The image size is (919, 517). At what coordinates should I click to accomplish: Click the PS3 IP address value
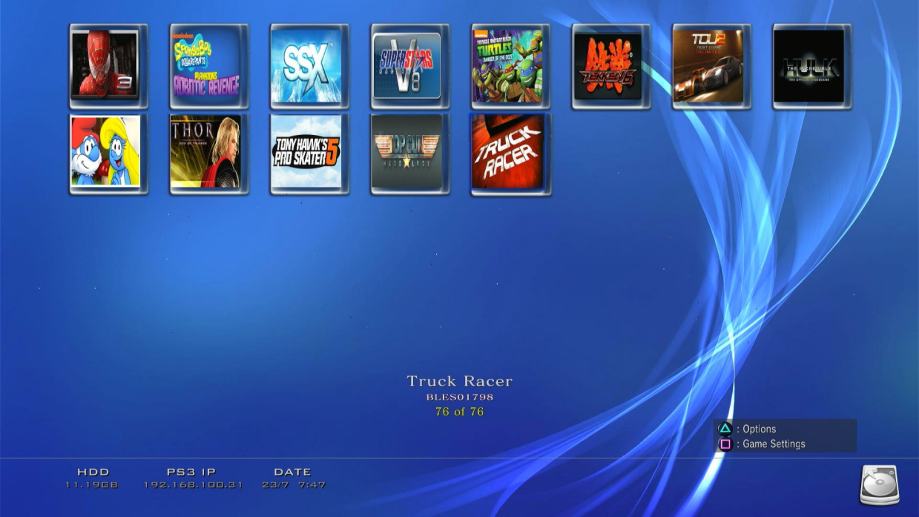(193, 485)
